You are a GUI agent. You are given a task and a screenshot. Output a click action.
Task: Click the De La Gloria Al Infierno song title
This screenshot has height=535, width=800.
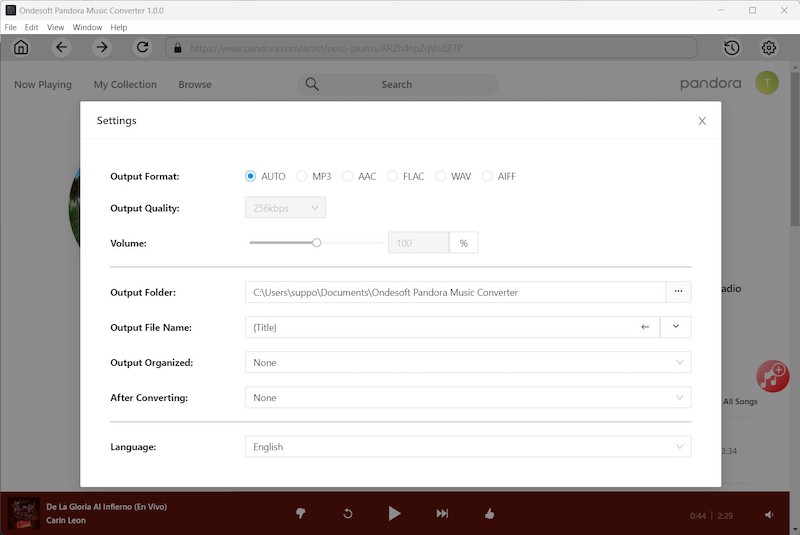tap(107, 506)
